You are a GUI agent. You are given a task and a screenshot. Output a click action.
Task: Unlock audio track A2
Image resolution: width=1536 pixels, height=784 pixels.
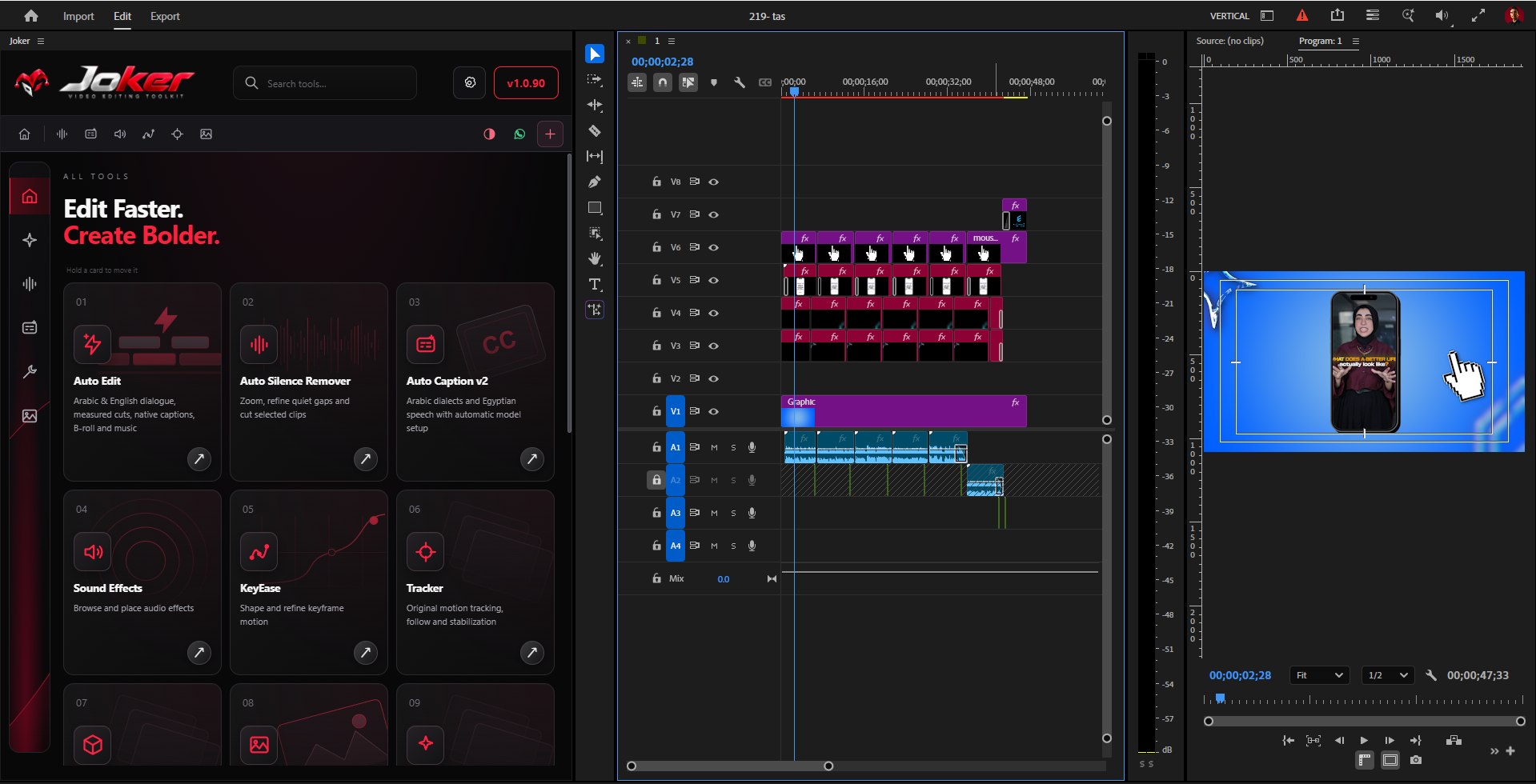click(x=656, y=480)
